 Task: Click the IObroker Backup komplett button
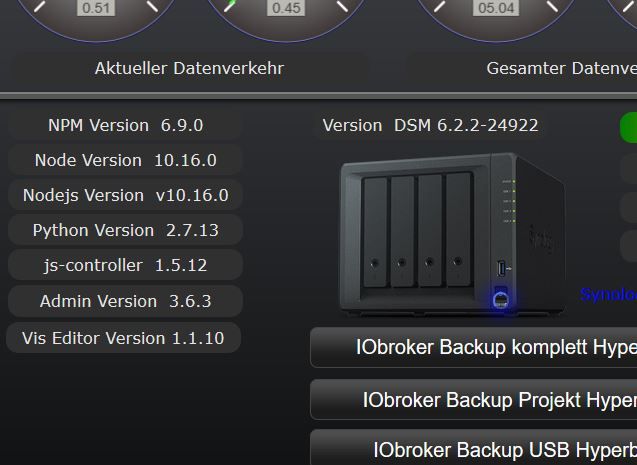[474, 348]
